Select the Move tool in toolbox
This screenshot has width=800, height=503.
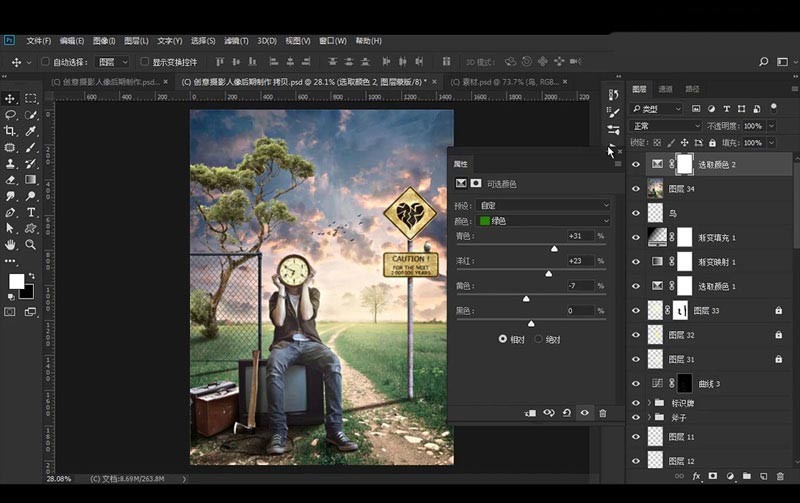tap(10, 98)
